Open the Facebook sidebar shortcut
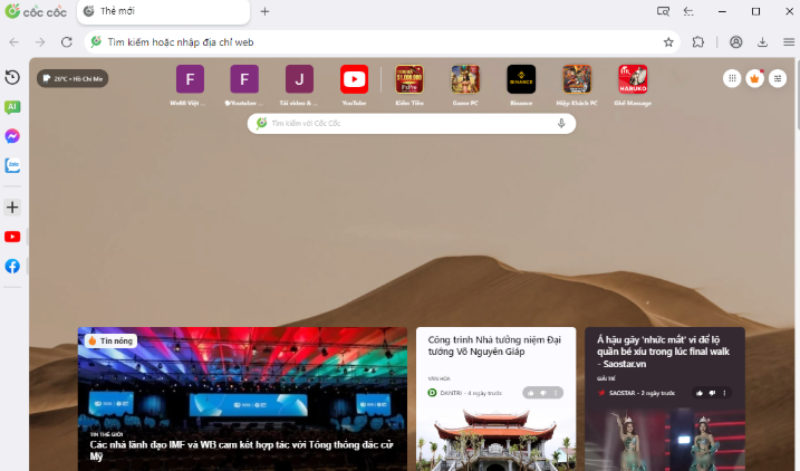800x471 pixels. pyautogui.click(x=12, y=266)
